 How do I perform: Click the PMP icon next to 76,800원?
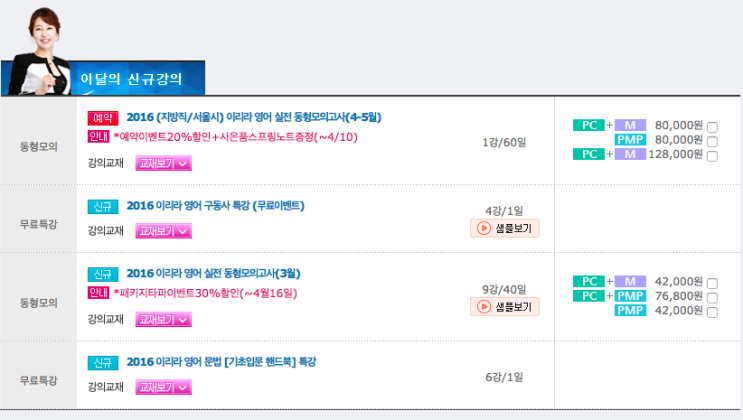630,296
